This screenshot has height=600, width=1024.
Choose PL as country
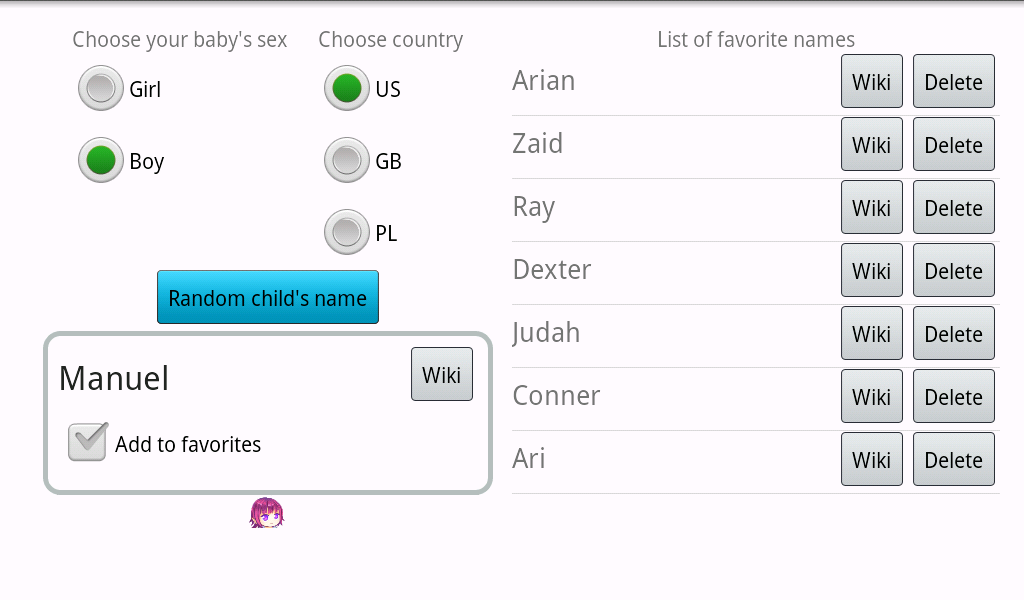[x=347, y=233]
